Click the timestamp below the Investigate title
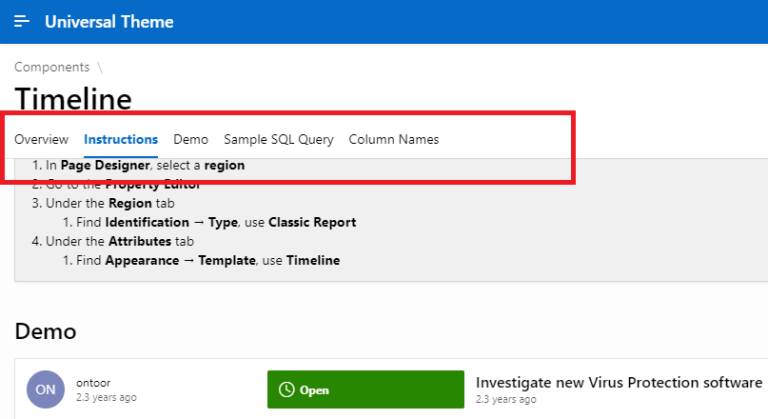This screenshot has width=768, height=419. pos(506,399)
